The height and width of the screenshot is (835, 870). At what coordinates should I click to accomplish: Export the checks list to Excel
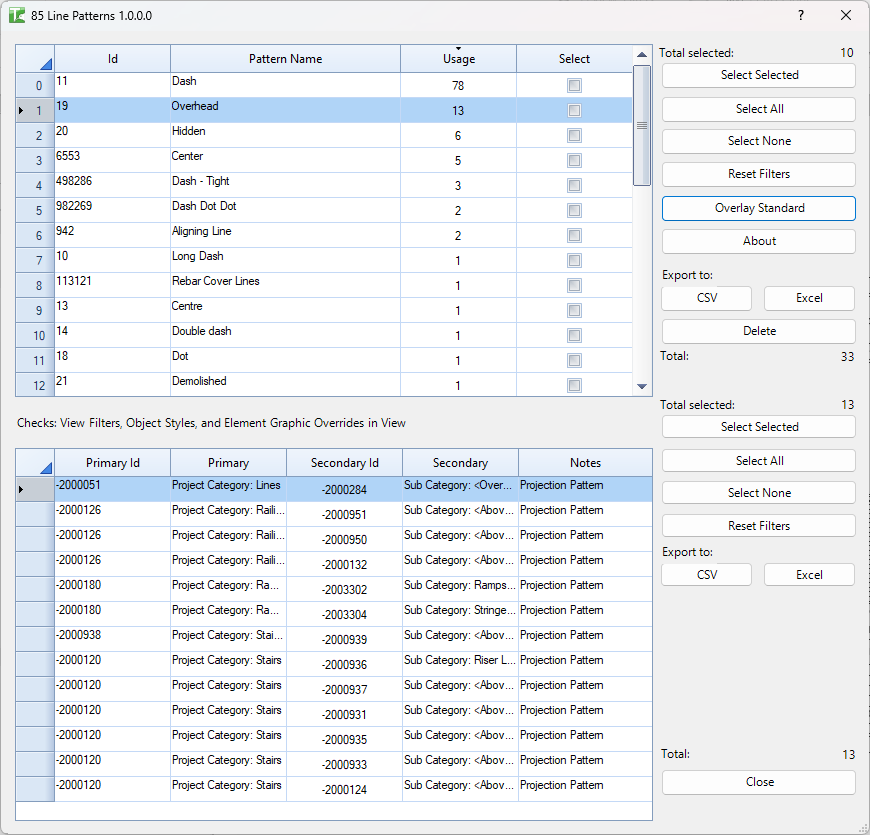click(x=809, y=574)
